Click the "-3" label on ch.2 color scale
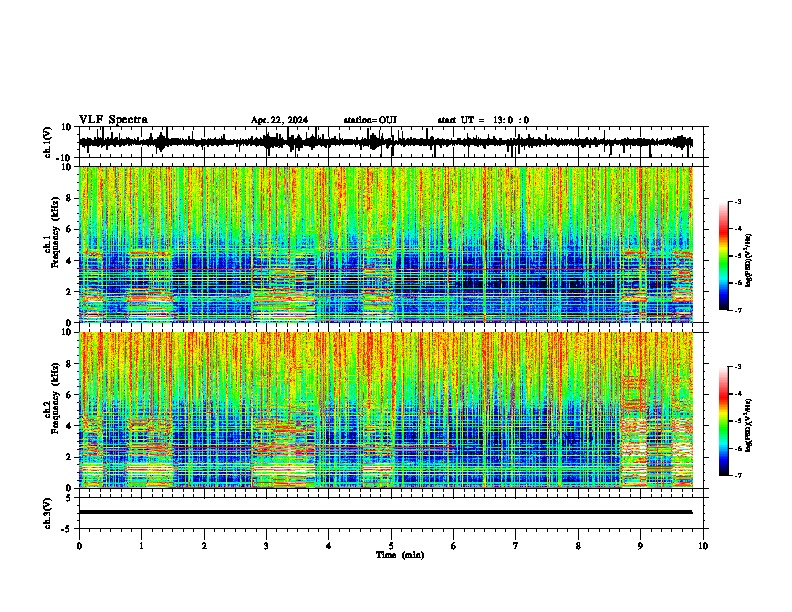792x612 pixels. click(x=738, y=367)
